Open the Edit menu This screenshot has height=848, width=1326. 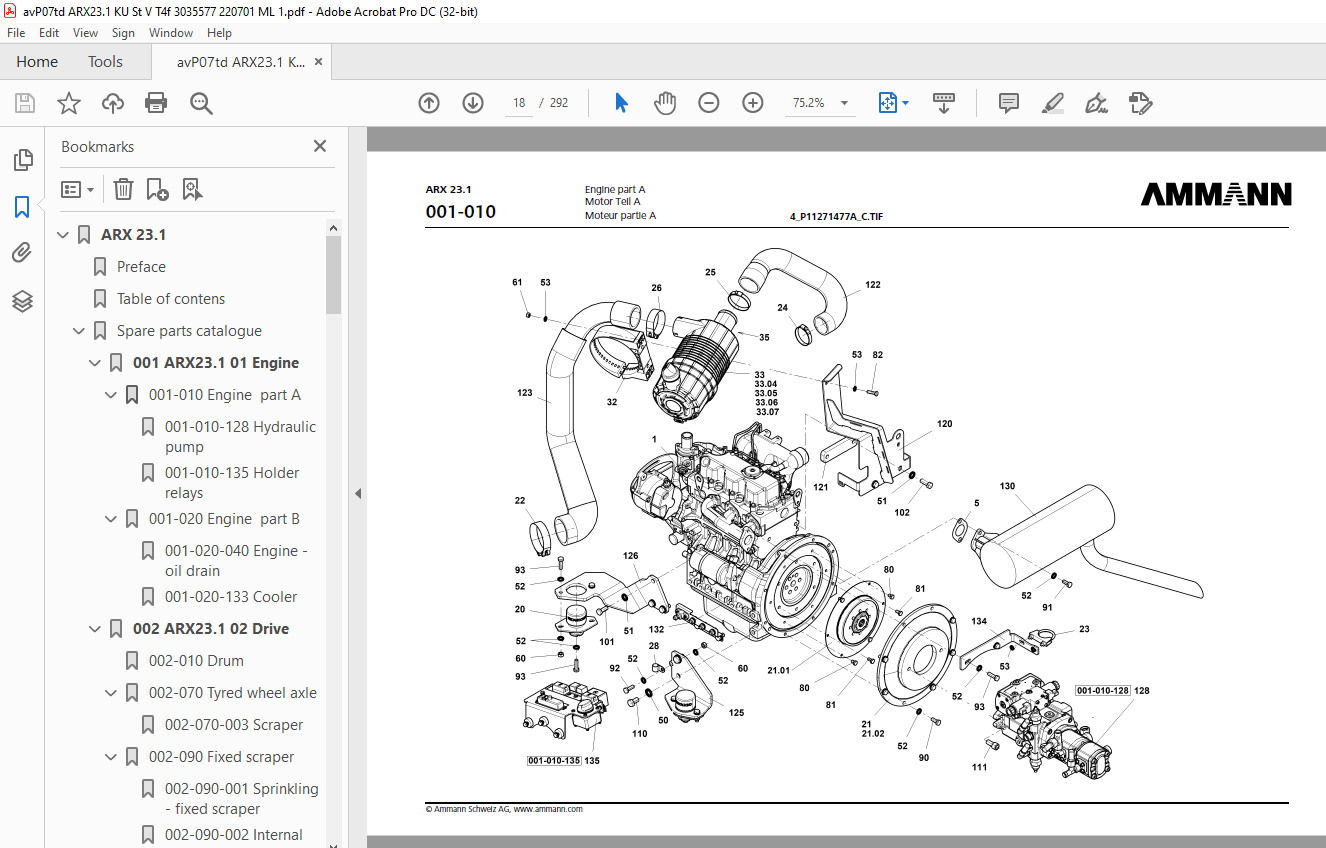click(x=49, y=33)
